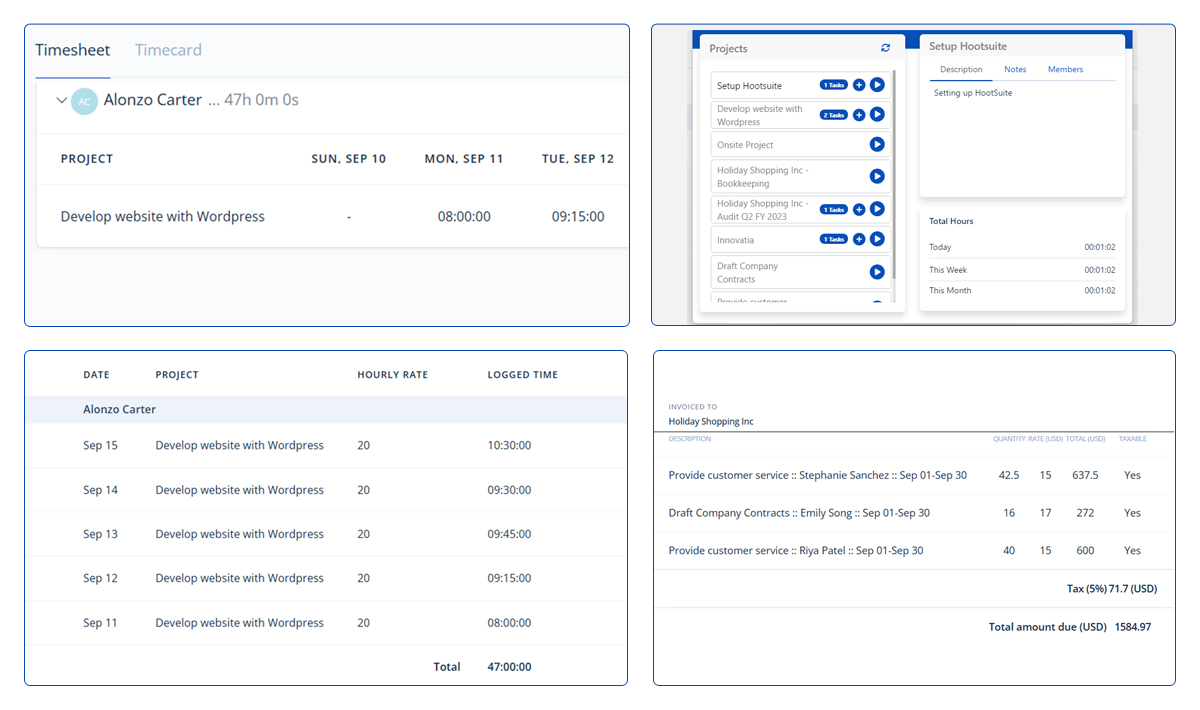Click the HOURLY RATE column header

(392, 375)
